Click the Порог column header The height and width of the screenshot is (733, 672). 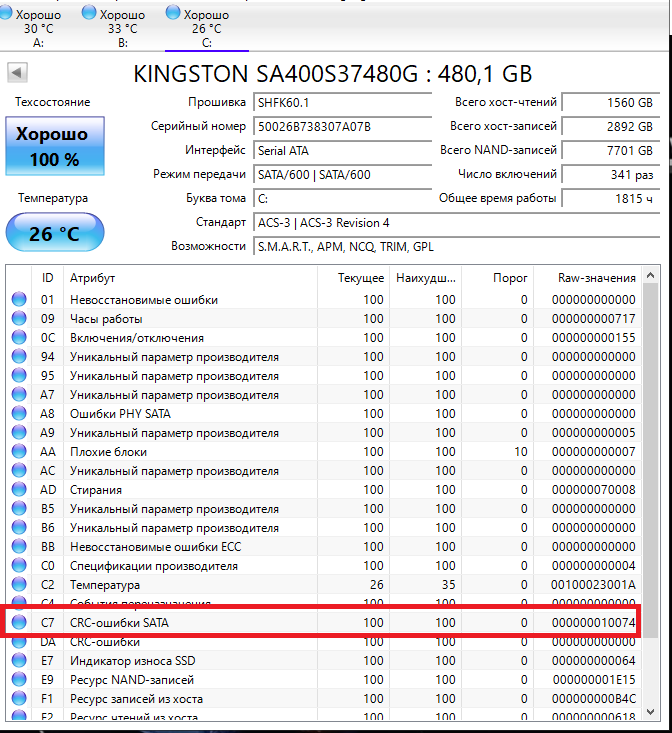[x=498, y=278]
